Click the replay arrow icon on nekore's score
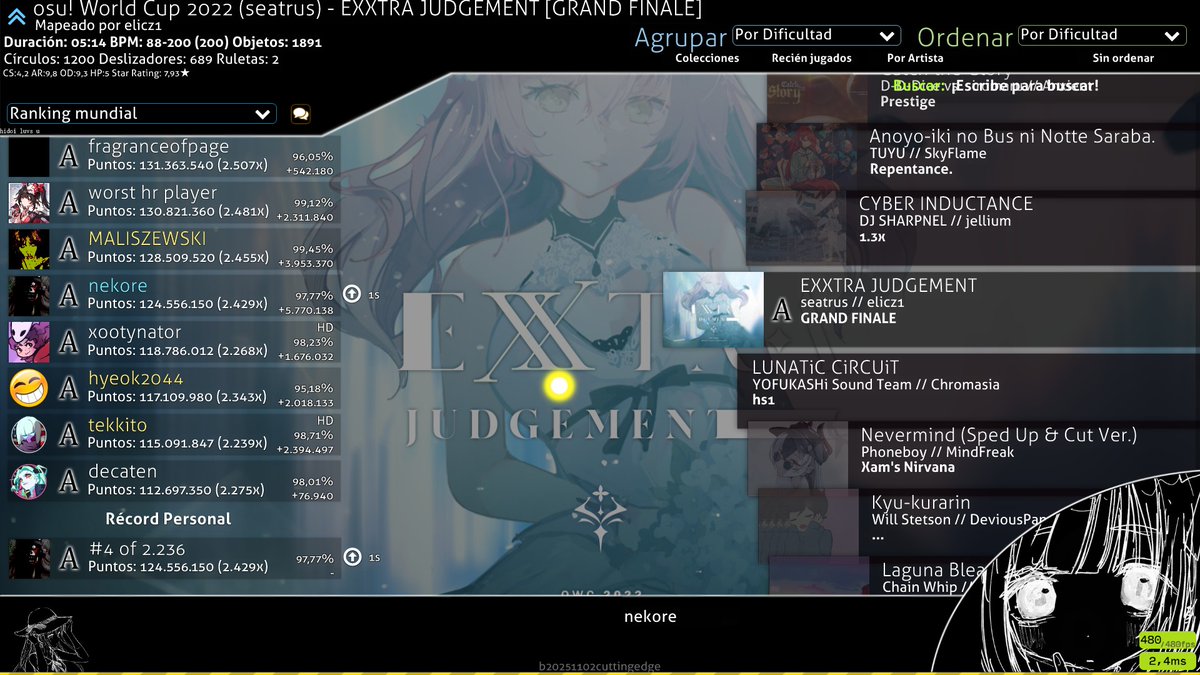This screenshot has width=1200, height=675. [352, 294]
